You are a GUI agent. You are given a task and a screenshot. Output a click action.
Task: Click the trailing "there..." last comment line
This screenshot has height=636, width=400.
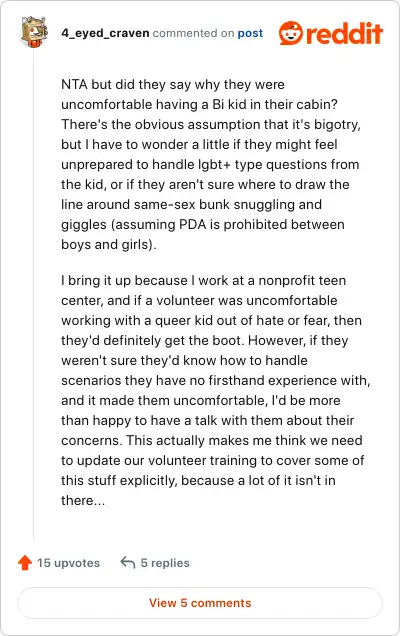click(83, 500)
